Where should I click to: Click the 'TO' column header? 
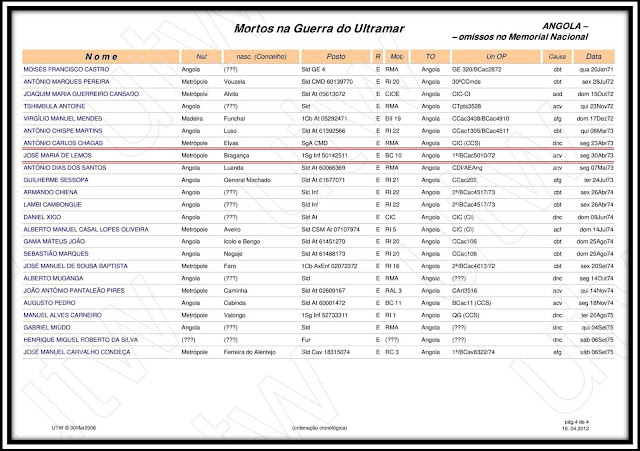pyautogui.click(x=430, y=56)
